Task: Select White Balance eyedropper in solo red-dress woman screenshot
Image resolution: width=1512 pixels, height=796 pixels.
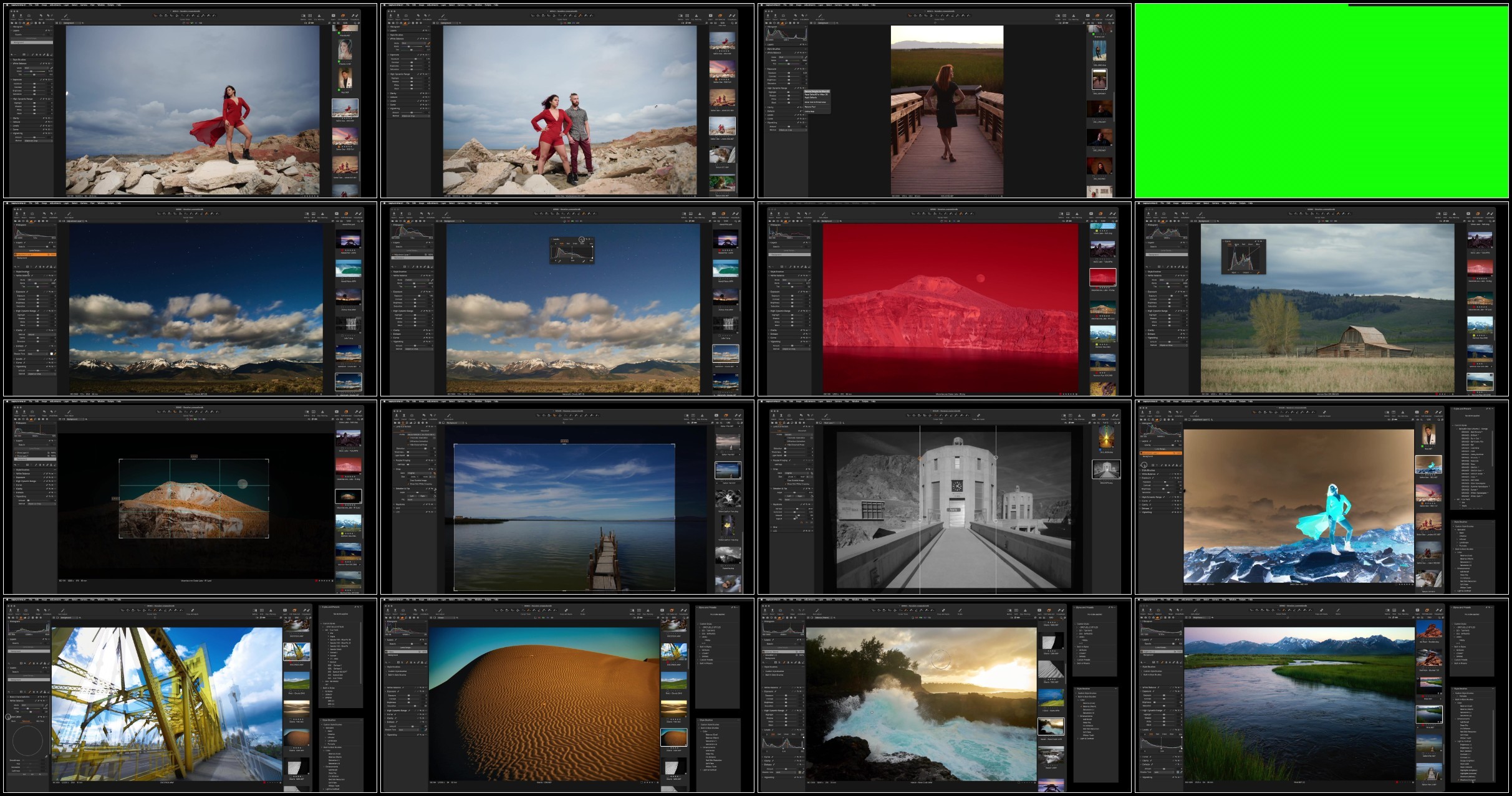Action: [51, 68]
